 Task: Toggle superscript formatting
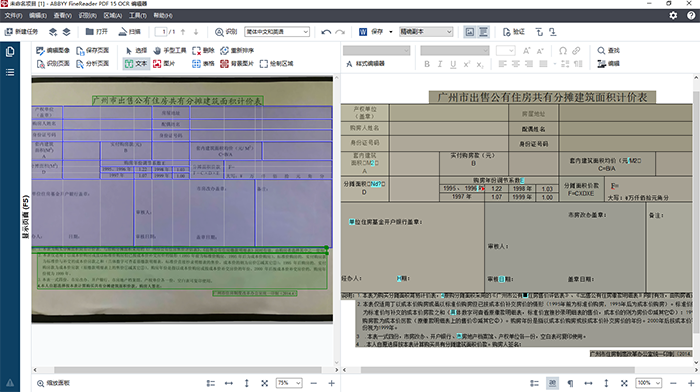(467, 64)
